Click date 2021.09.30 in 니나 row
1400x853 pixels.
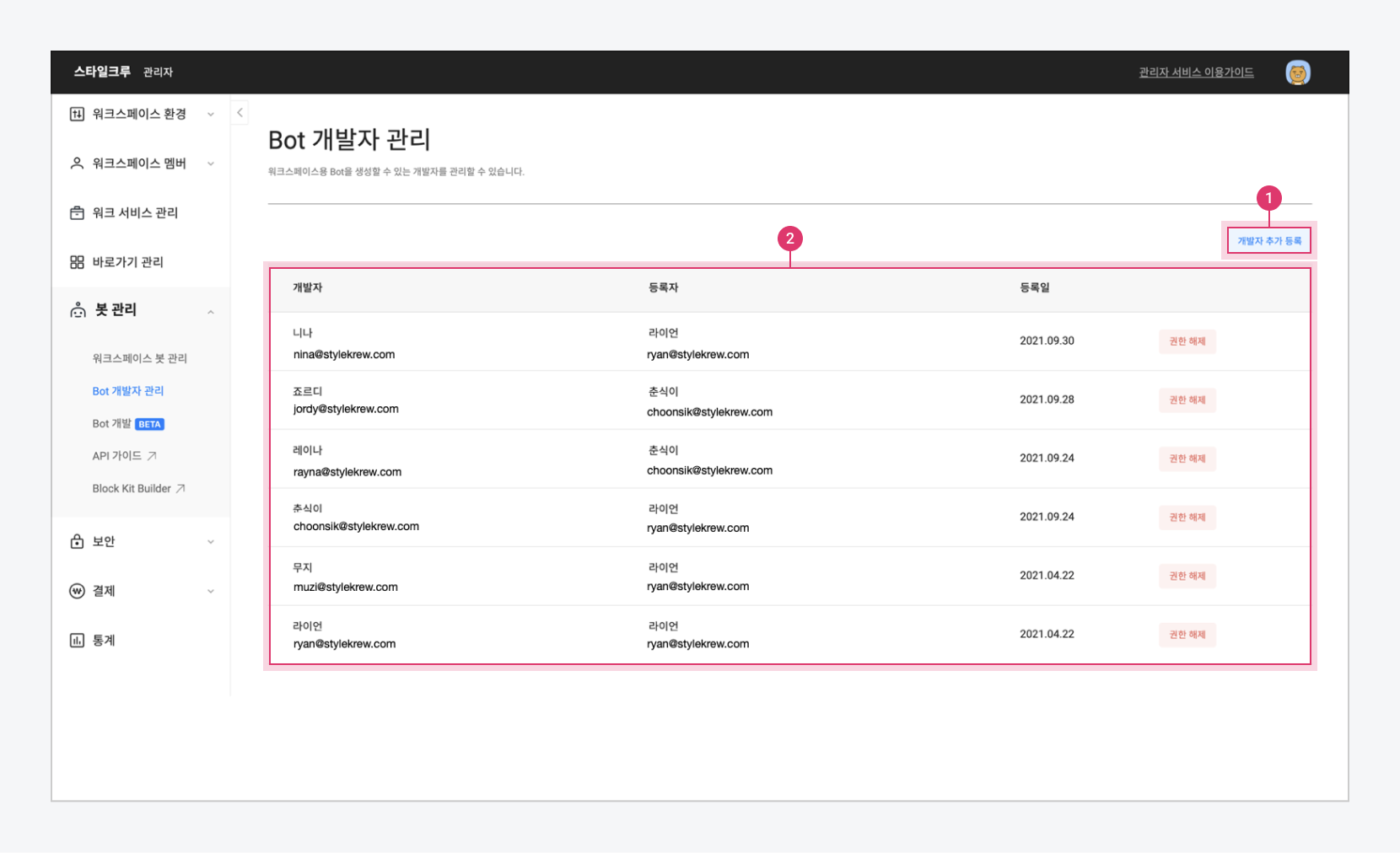coord(1047,341)
